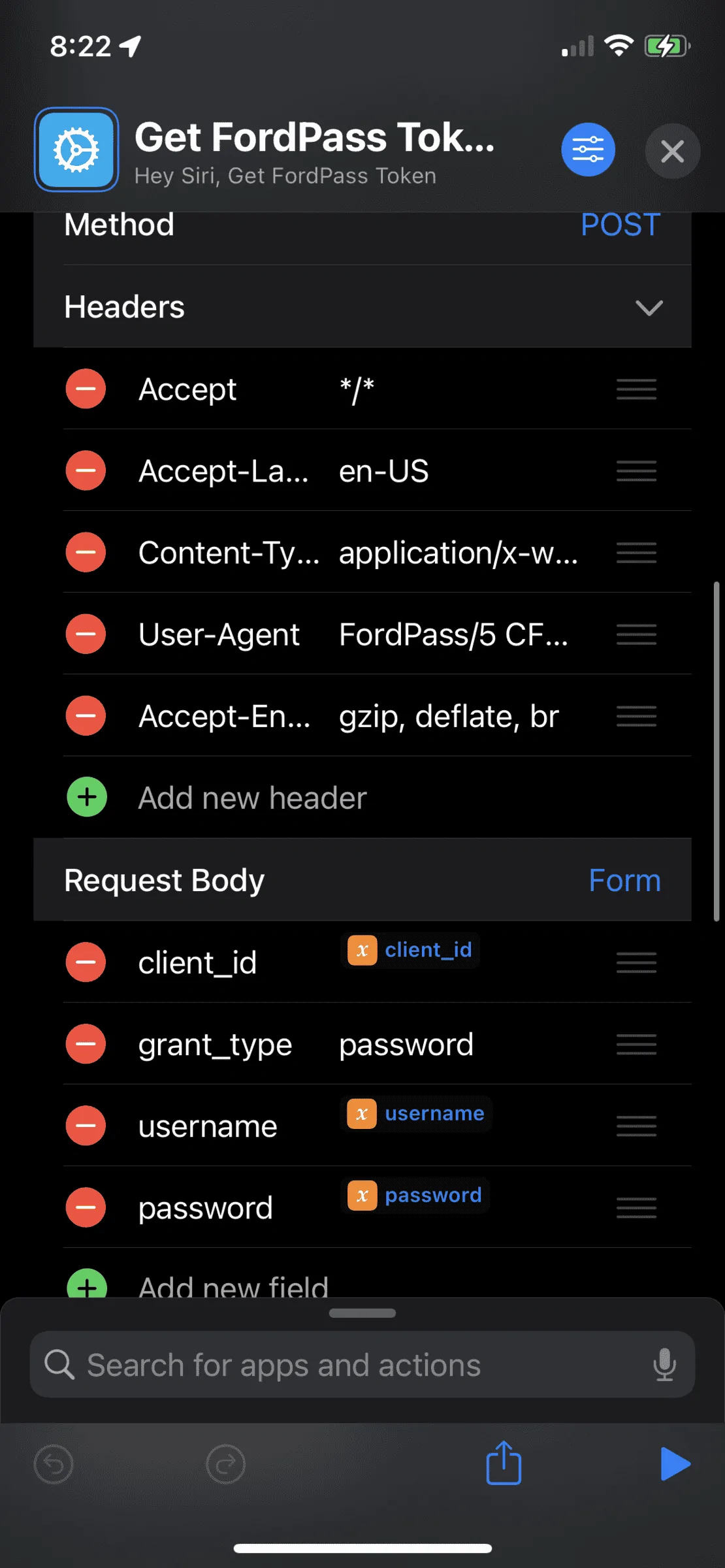Open the shortcut settings sliders icon

click(588, 150)
